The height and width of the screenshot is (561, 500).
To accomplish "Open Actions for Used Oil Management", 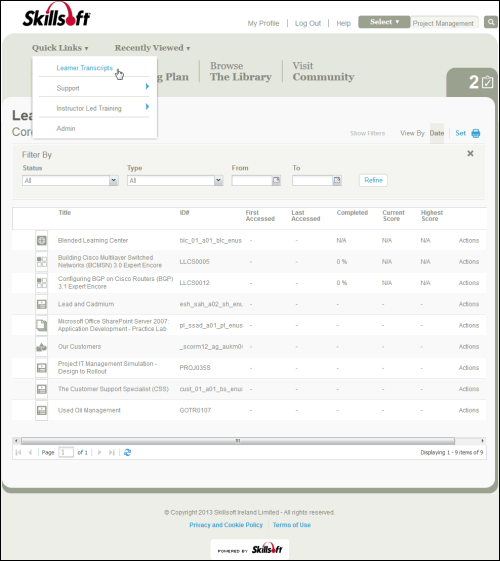I will point(469,410).
